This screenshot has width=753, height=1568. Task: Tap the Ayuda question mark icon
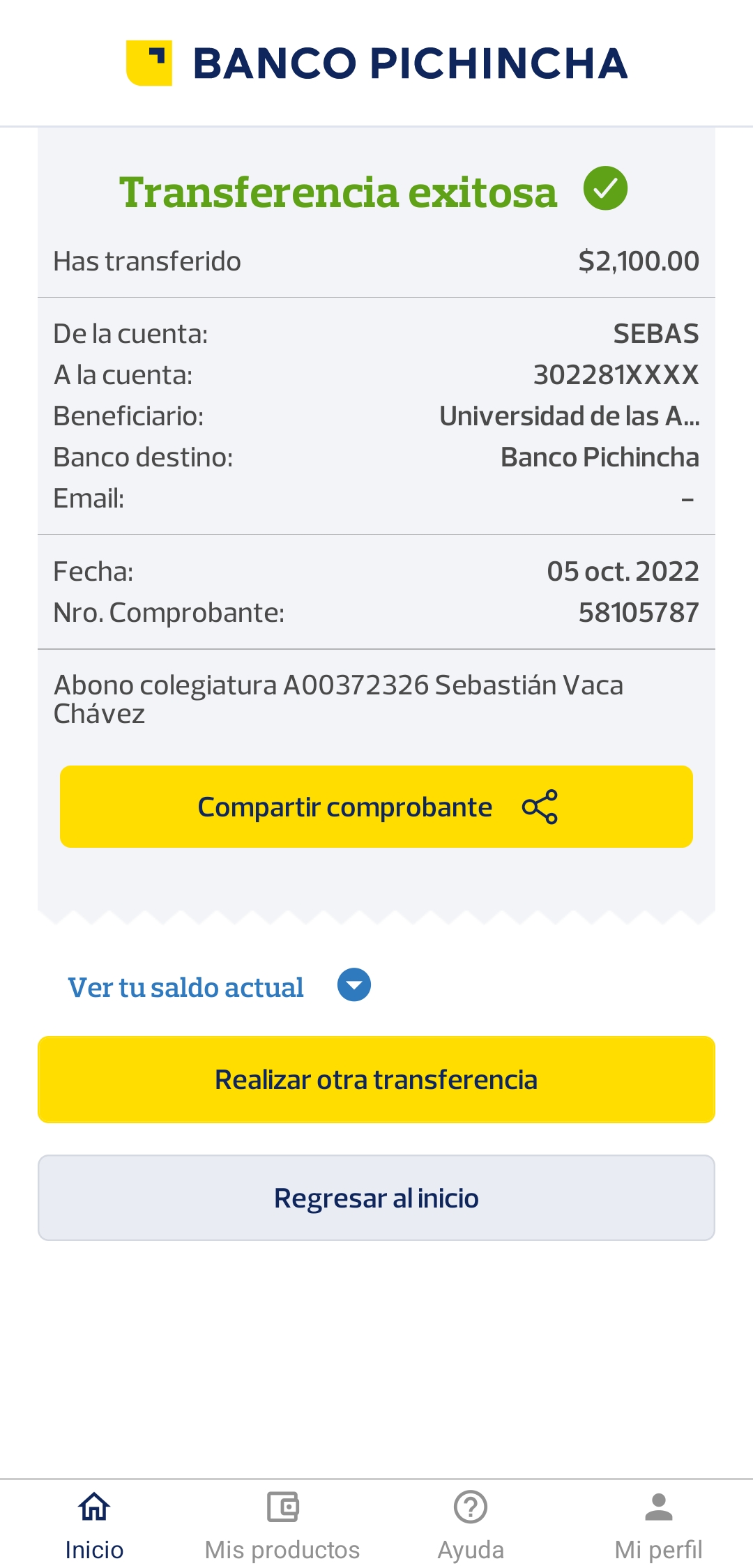tap(471, 1507)
